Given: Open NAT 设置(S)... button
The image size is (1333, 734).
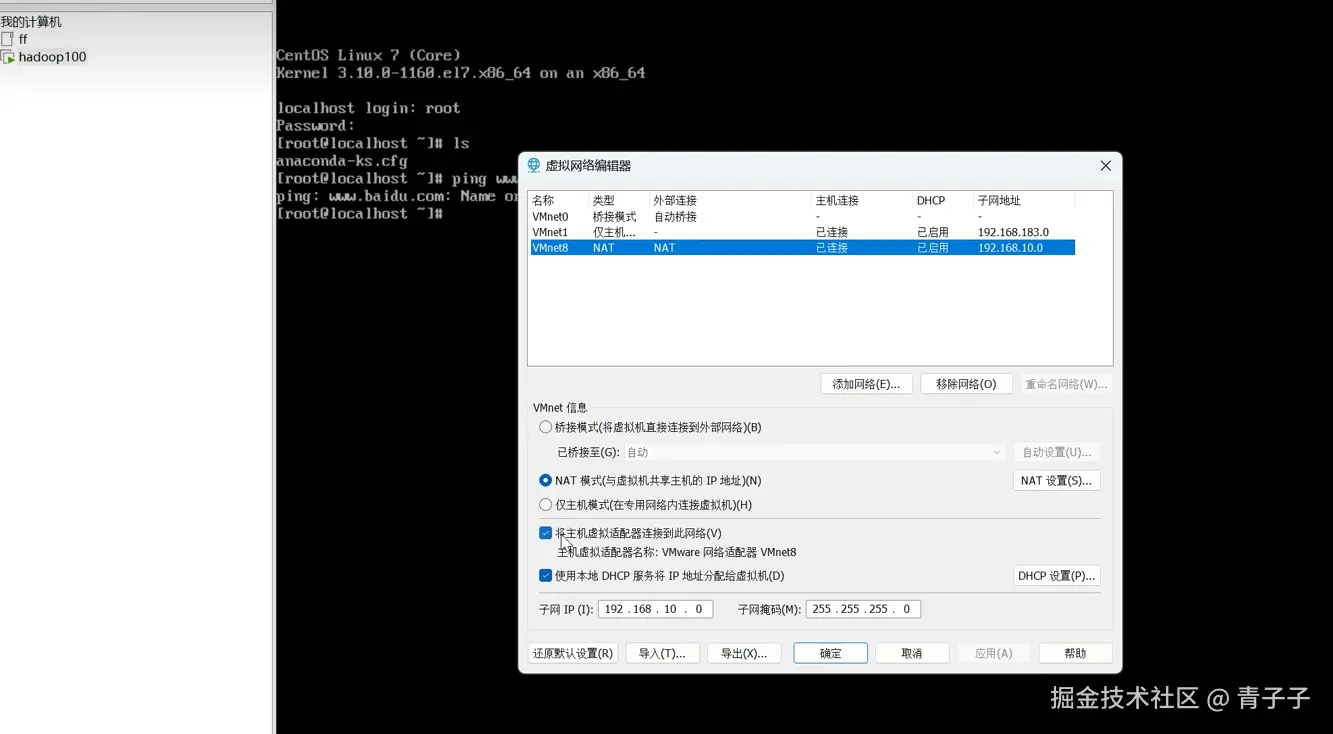Looking at the screenshot, I should [x=1056, y=481].
